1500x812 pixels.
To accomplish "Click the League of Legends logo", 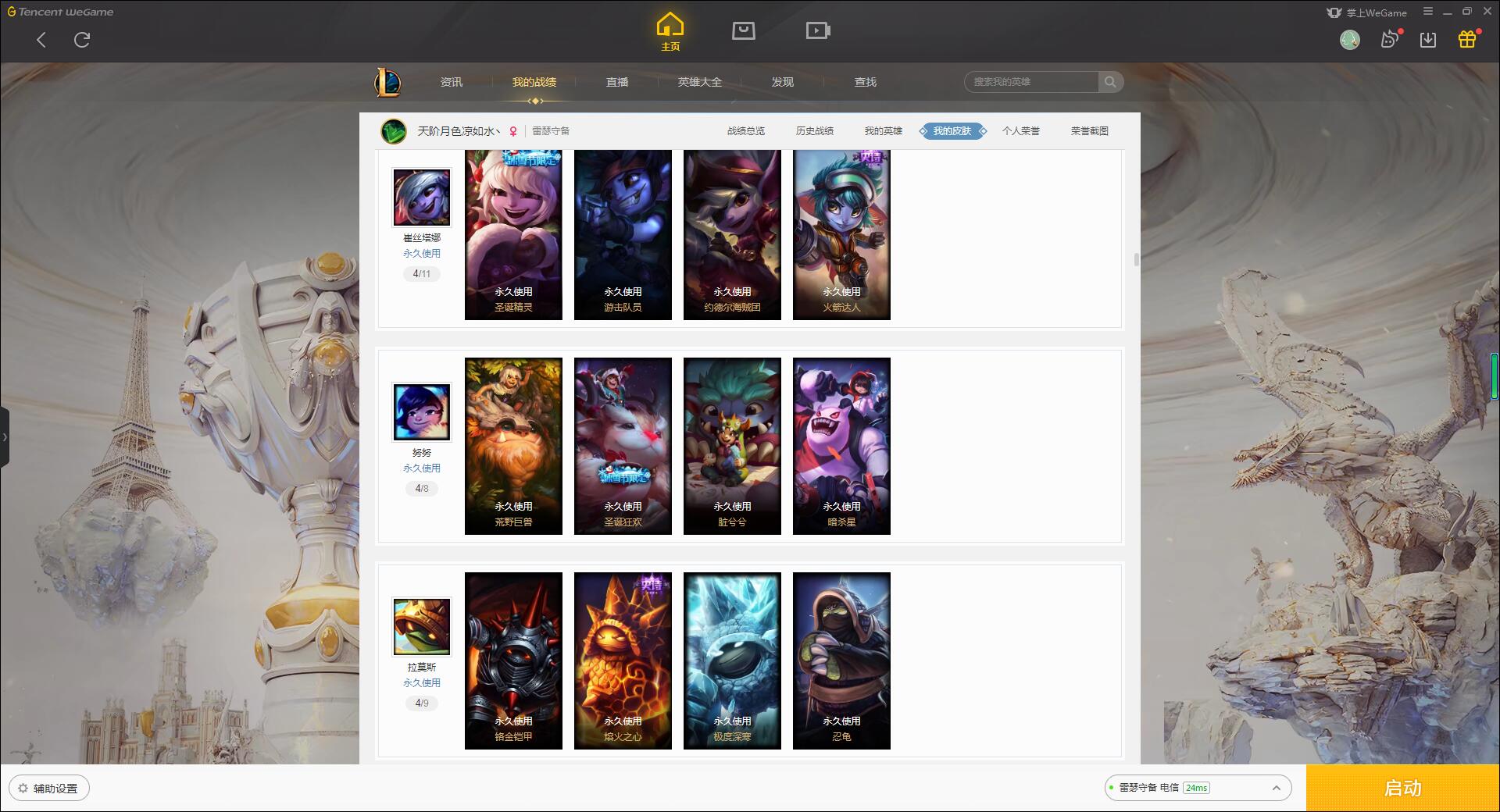I will coord(388,82).
